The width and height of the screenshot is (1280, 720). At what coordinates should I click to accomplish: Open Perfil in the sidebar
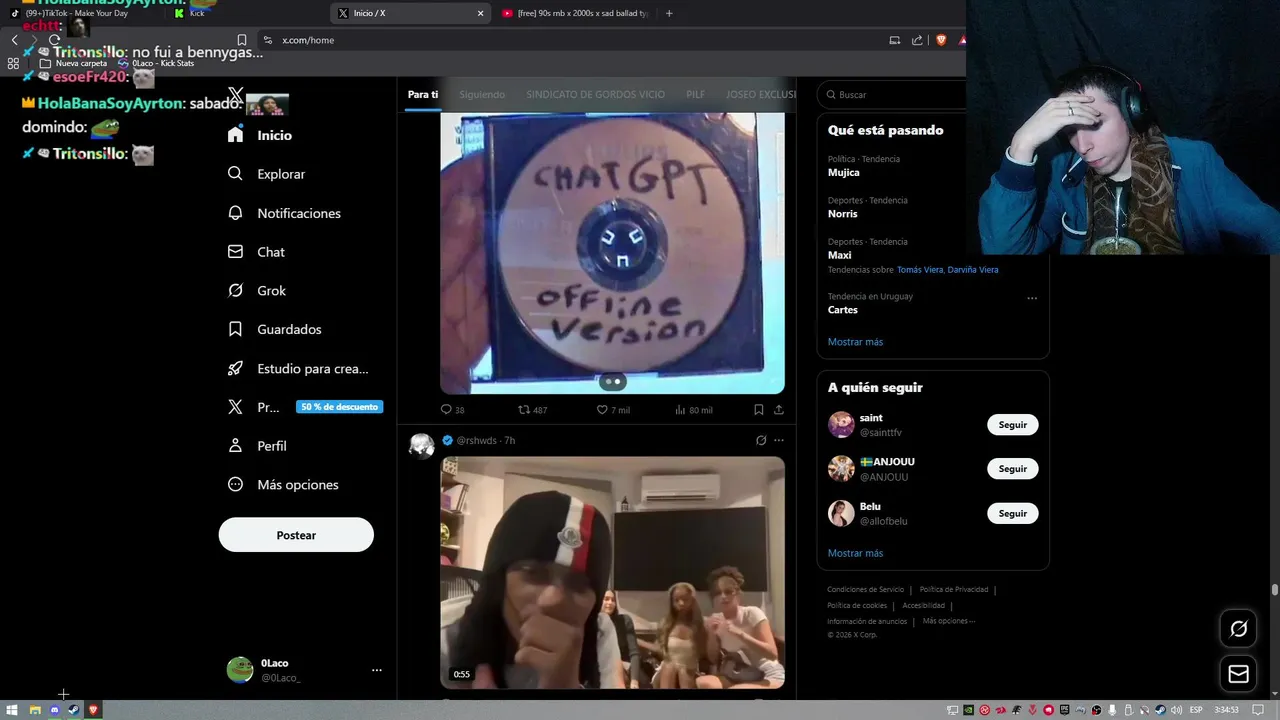[x=257, y=446]
